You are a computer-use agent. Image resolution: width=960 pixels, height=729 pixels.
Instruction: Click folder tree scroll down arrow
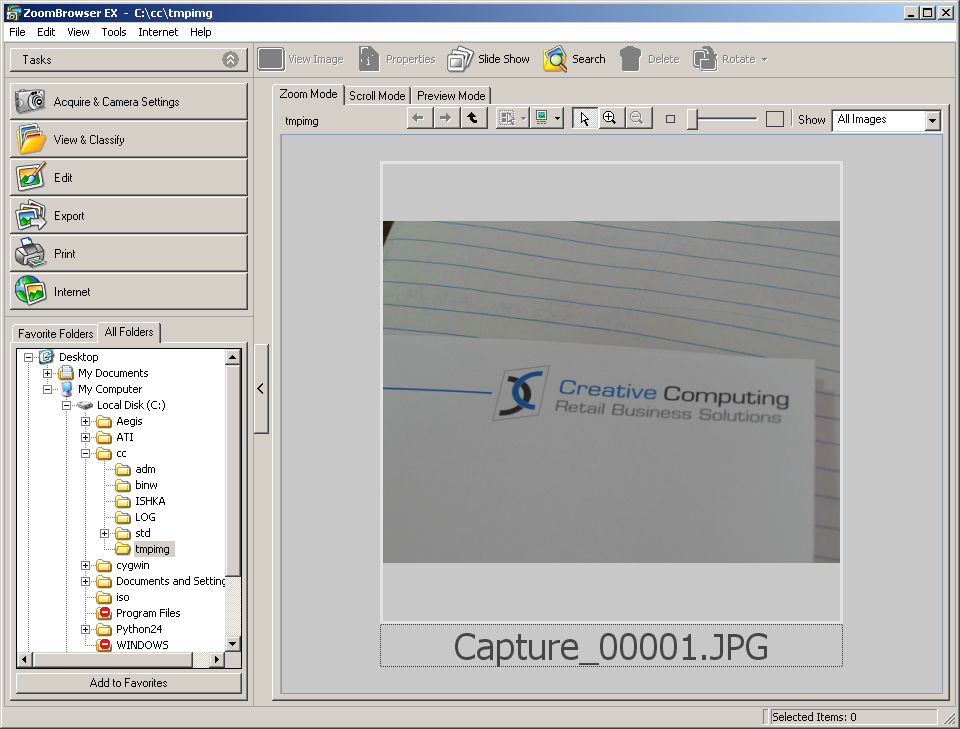pos(233,643)
